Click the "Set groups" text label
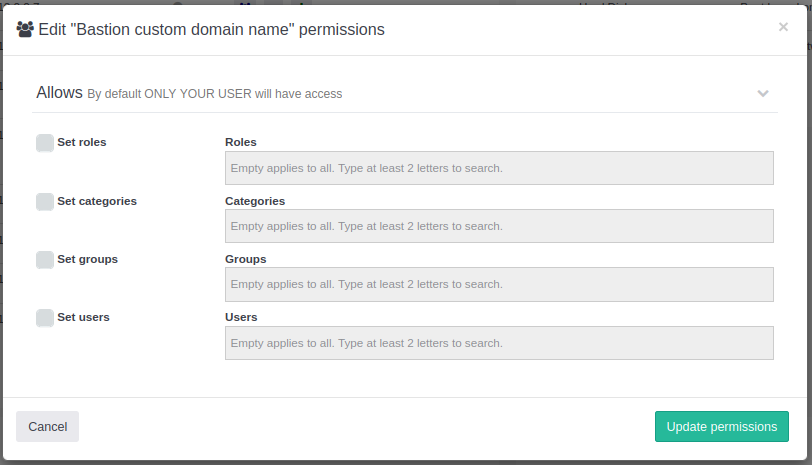 (x=88, y=260)
